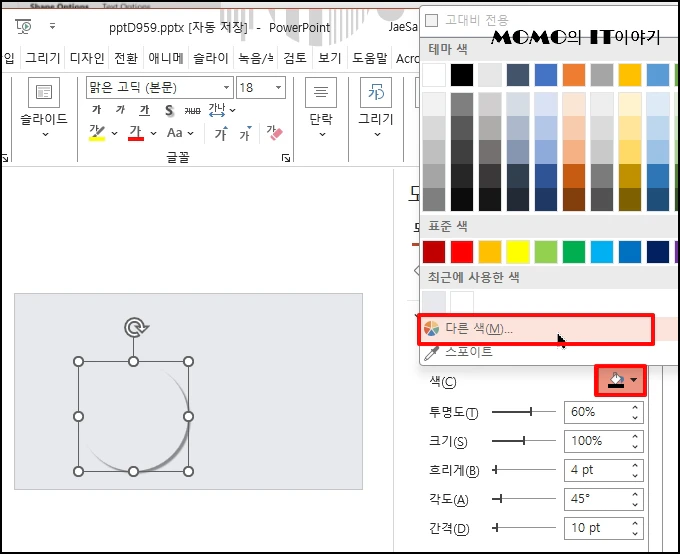Toggle underline 가 formatting
Image resolution: width=680 pixels, height=554 pixels.
pos(144,111)
